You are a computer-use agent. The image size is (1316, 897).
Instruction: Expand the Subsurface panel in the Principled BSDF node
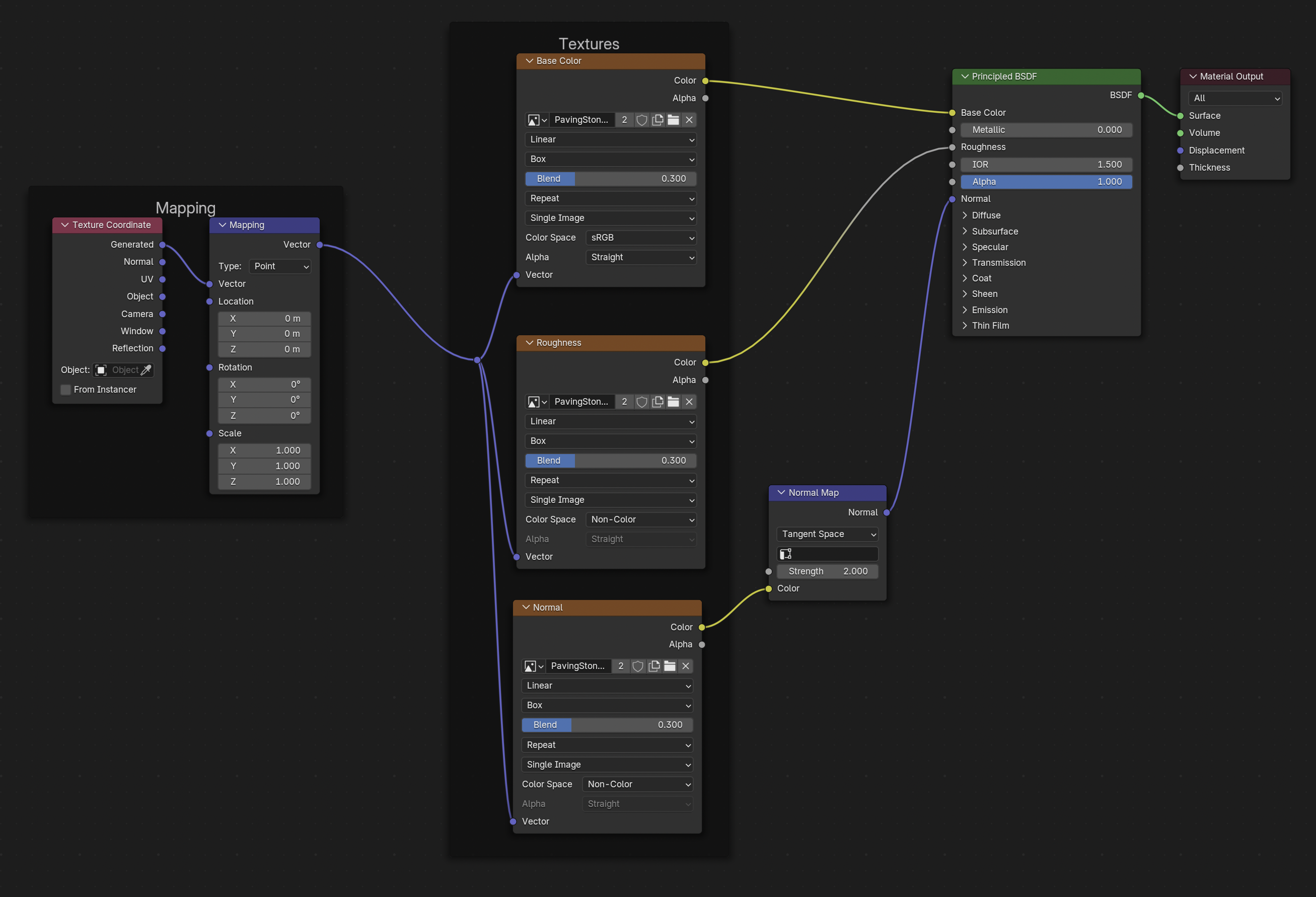click(994, 232)
